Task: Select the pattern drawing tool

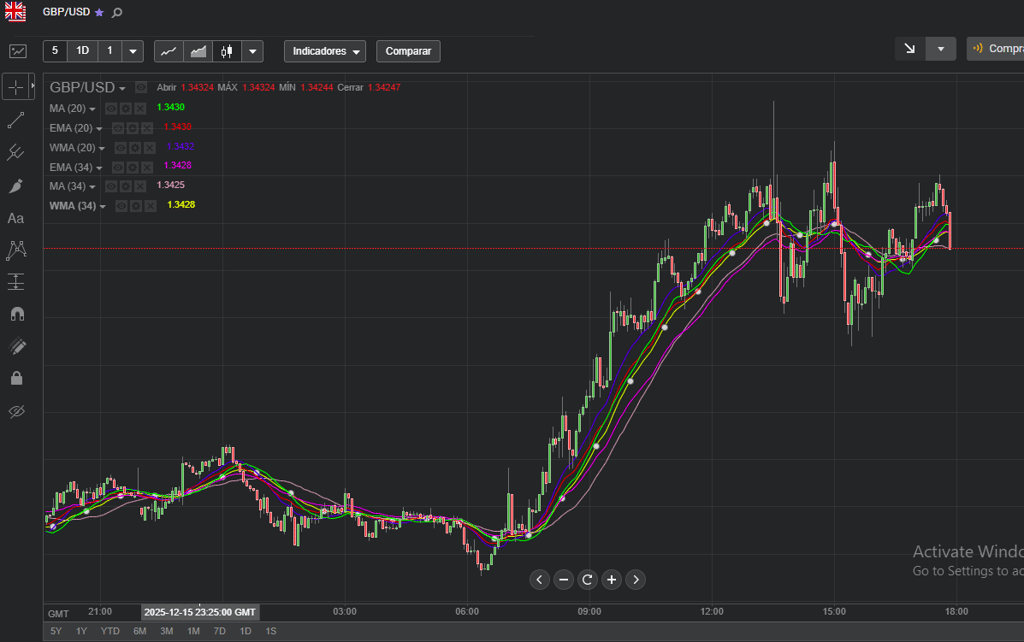Action: (x=16, y=250)
